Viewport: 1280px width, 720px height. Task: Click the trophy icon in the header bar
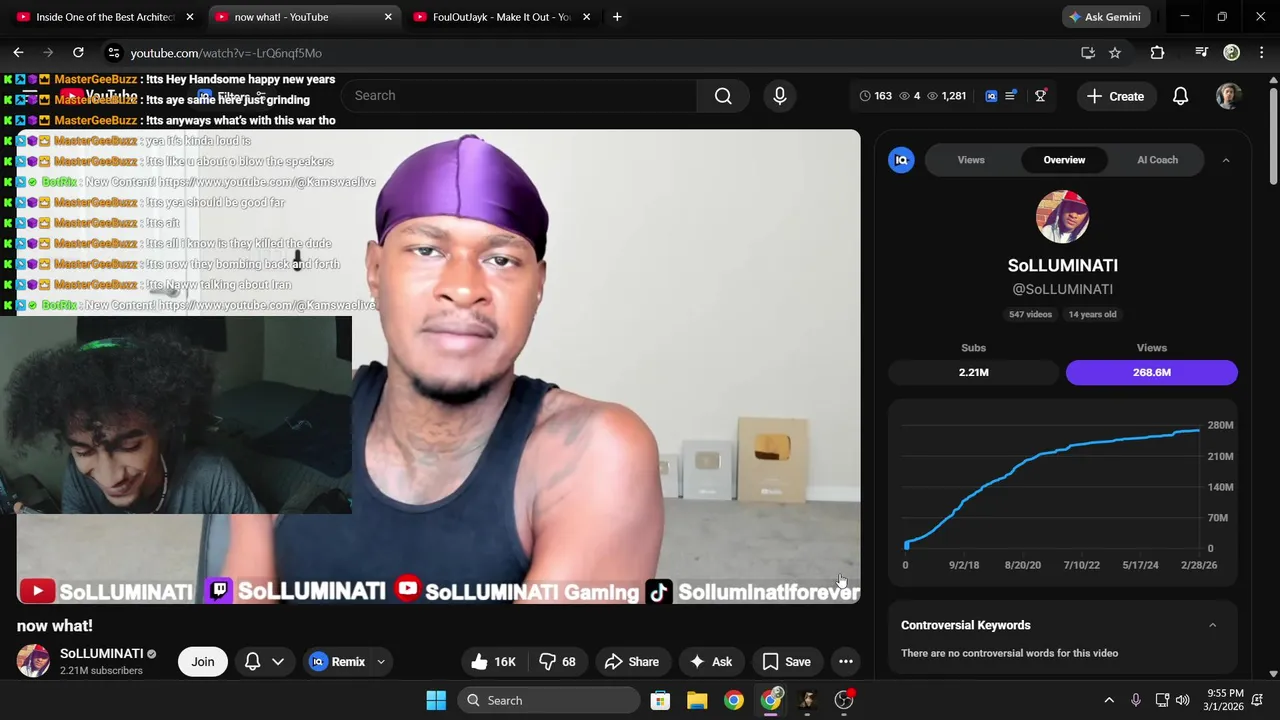pyautogui.click(x=1041, y=95)
